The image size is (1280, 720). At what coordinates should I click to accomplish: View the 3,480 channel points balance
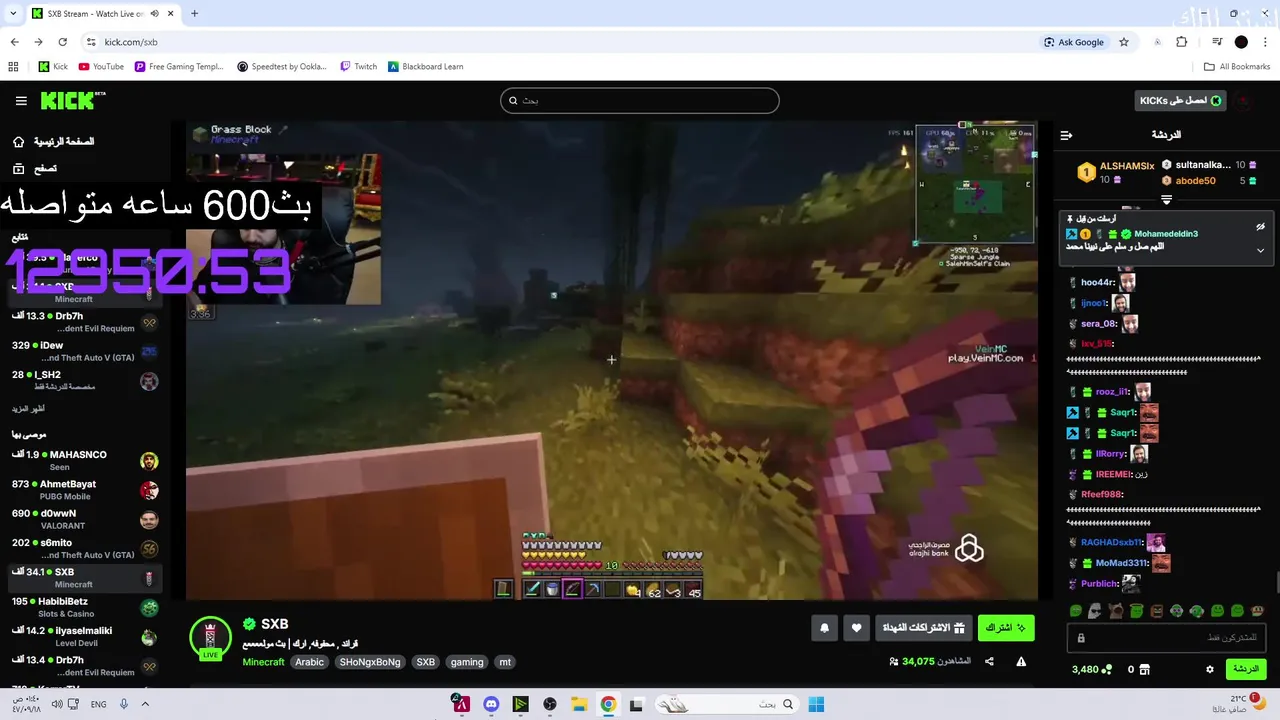click(x=1092, y=669)
